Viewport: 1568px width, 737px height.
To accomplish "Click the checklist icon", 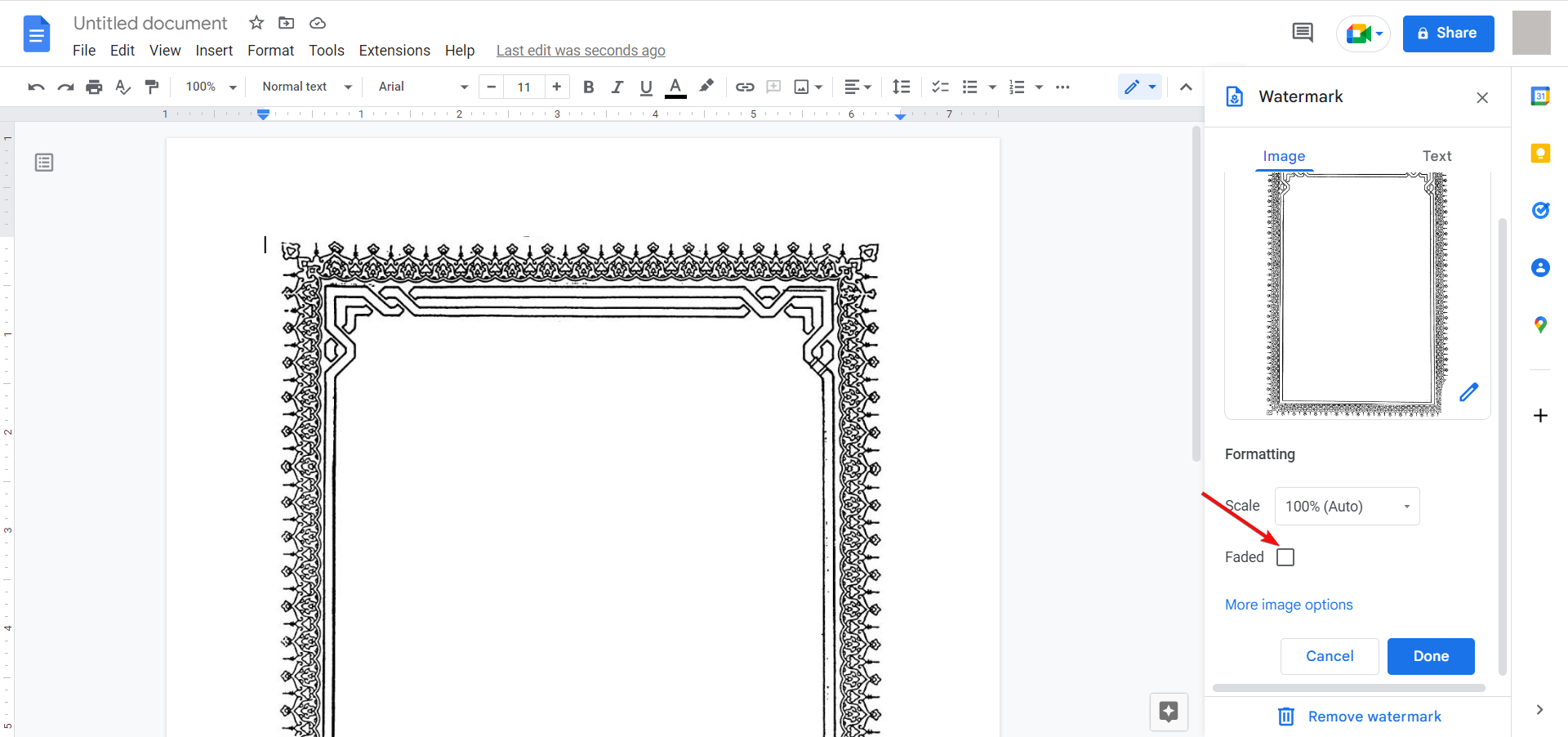I will pyautogui.click(x=941, y=87).
